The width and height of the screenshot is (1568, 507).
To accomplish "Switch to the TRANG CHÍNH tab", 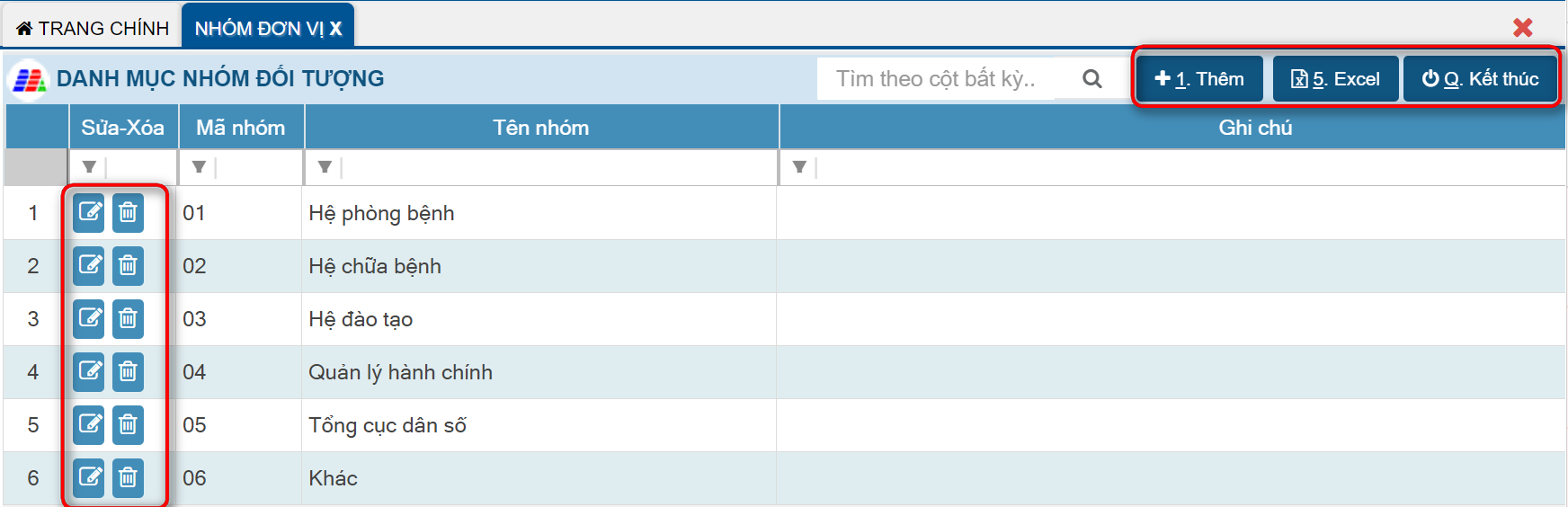I will coord(93,29).
